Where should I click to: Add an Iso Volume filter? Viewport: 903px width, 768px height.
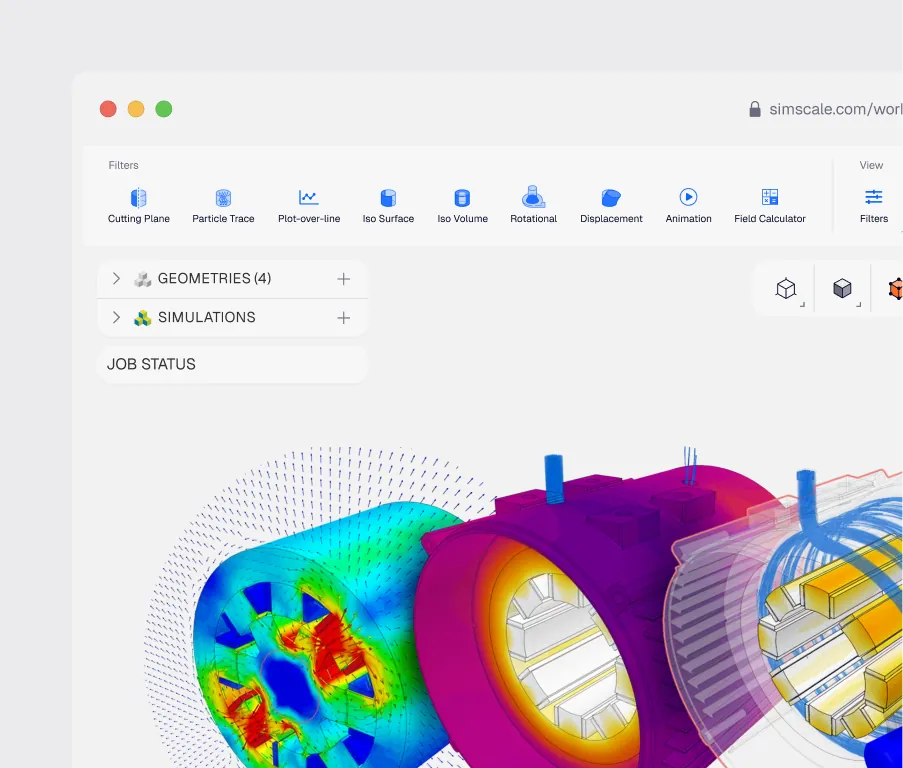[x=462, y=206]
